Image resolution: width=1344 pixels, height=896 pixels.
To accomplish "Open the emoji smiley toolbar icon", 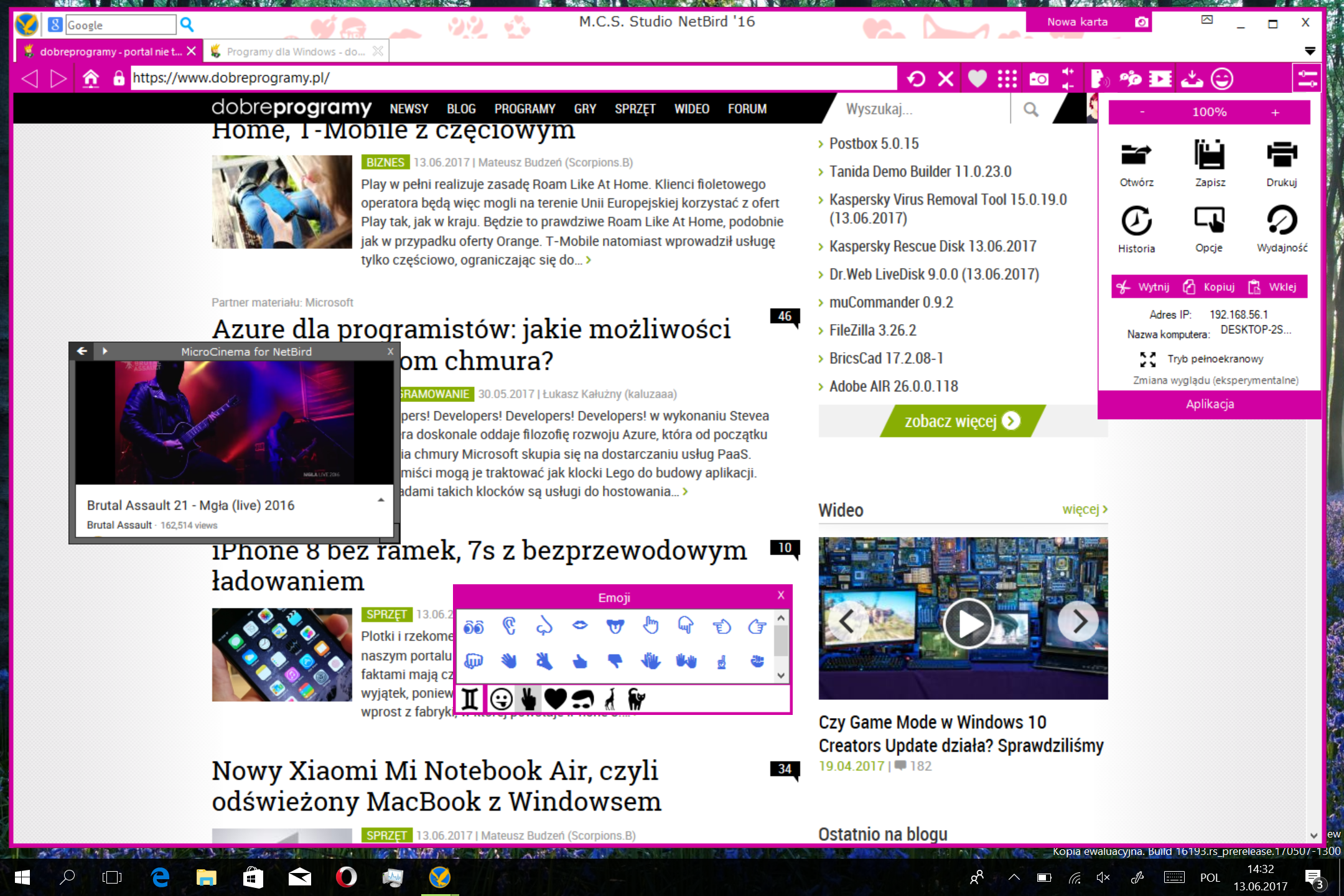I will pyautogui.click(x=1222, y=79).
